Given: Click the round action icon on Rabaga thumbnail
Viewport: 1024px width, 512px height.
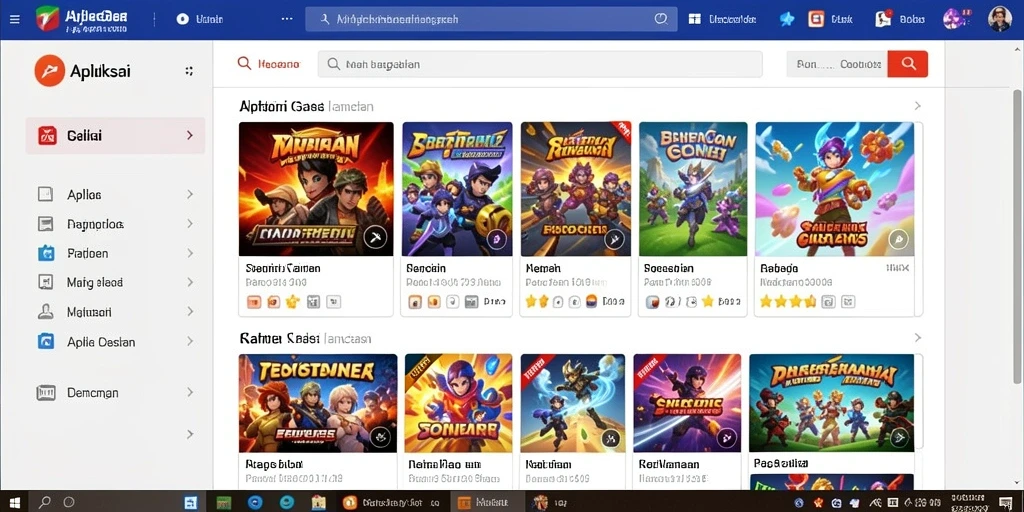Looking at the screenshot, I should pos(899,239).
